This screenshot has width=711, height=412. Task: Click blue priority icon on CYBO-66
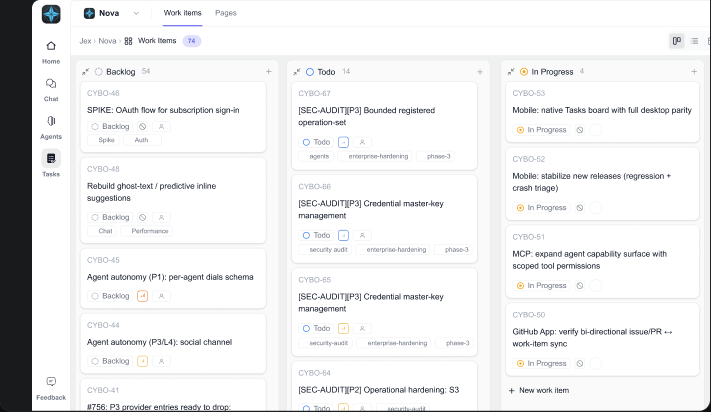point(343,236)
